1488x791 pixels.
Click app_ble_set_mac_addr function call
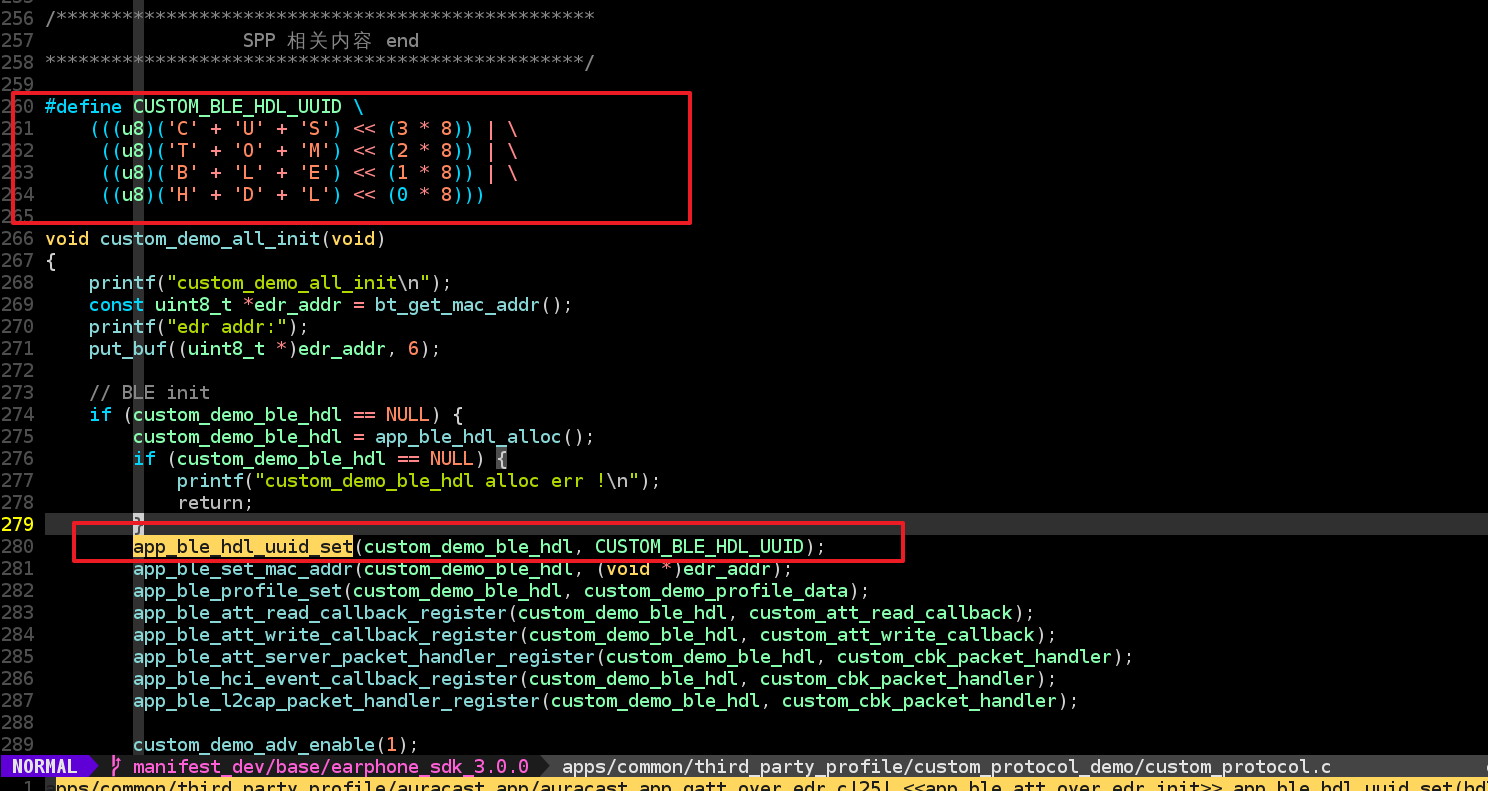(x=243, y=568)
